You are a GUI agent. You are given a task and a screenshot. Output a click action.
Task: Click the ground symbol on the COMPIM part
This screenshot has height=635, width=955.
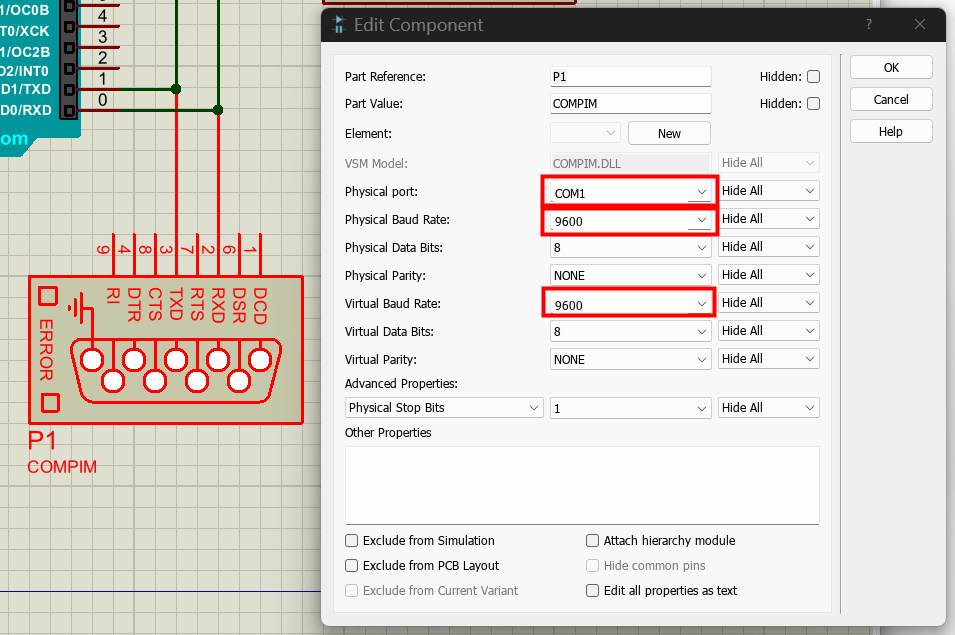coord(77,307)
